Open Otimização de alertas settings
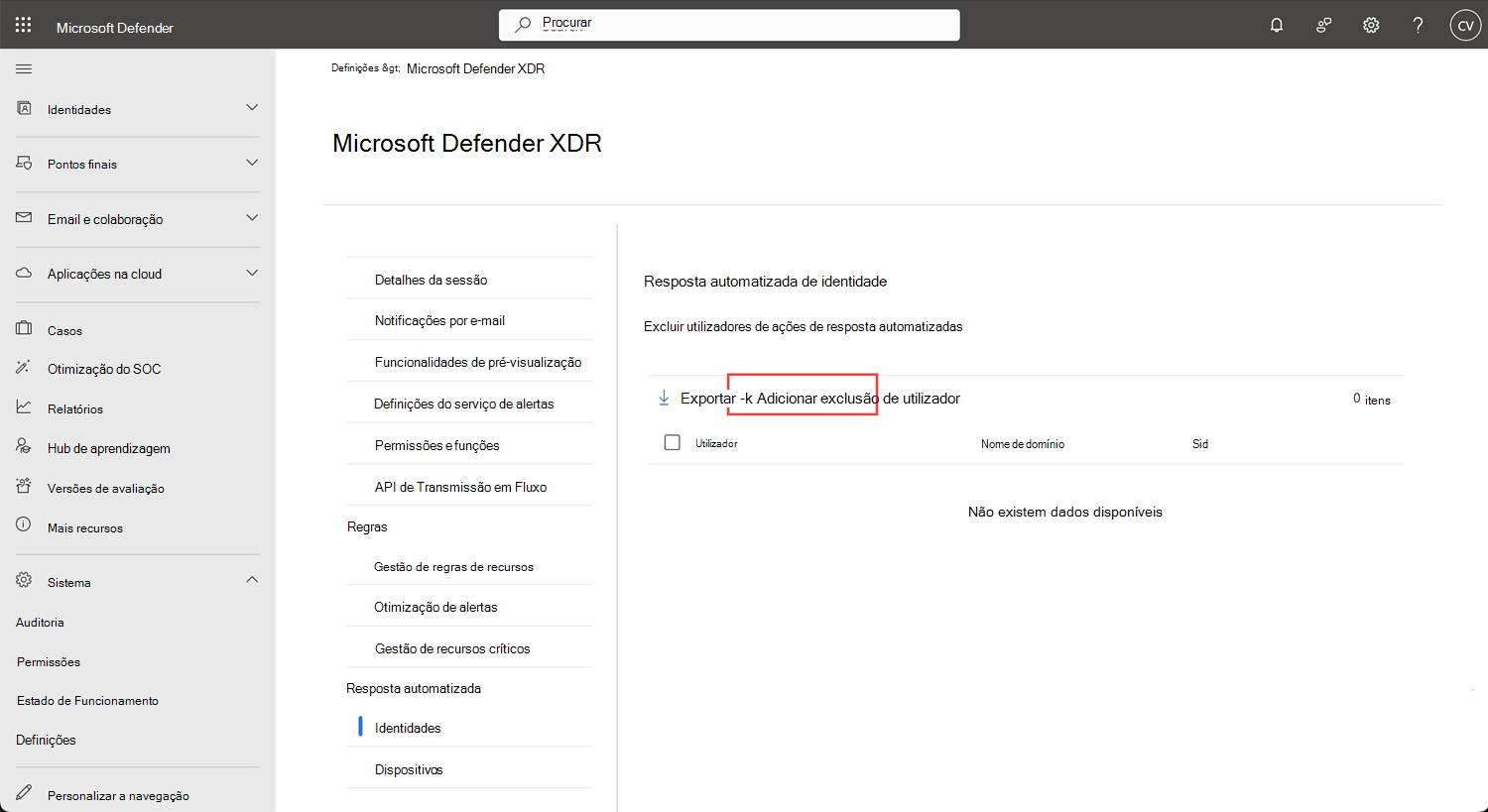This screenshot has width=1488, height=812. click(x=435, y=607)
